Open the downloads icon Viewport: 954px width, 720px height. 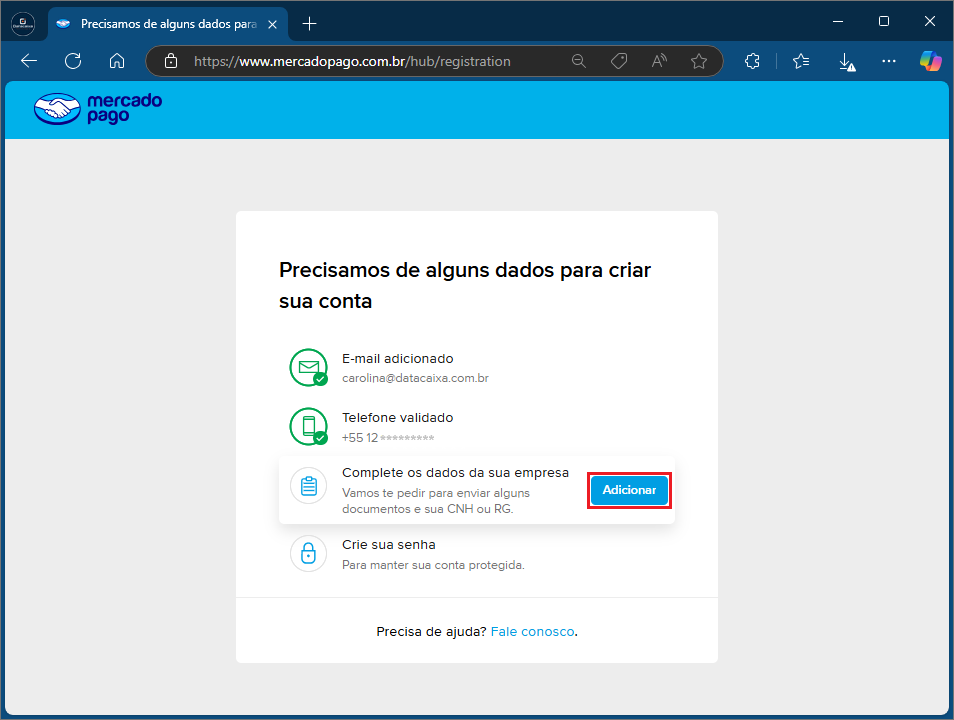click(x=846, y=61)
